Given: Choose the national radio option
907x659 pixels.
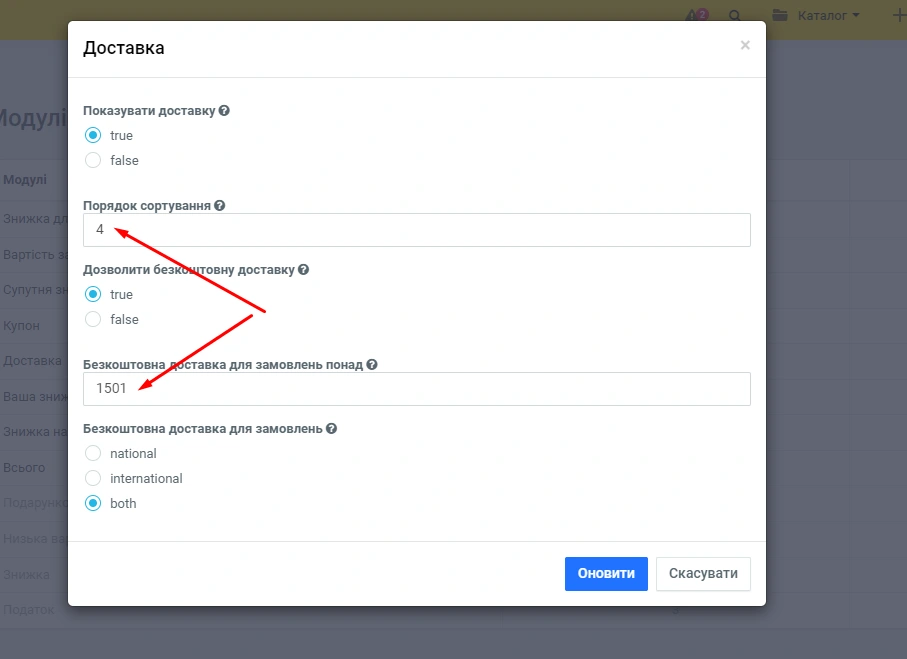Looking at the screenshot, I should pyautogui.click(x=93, y=453).
